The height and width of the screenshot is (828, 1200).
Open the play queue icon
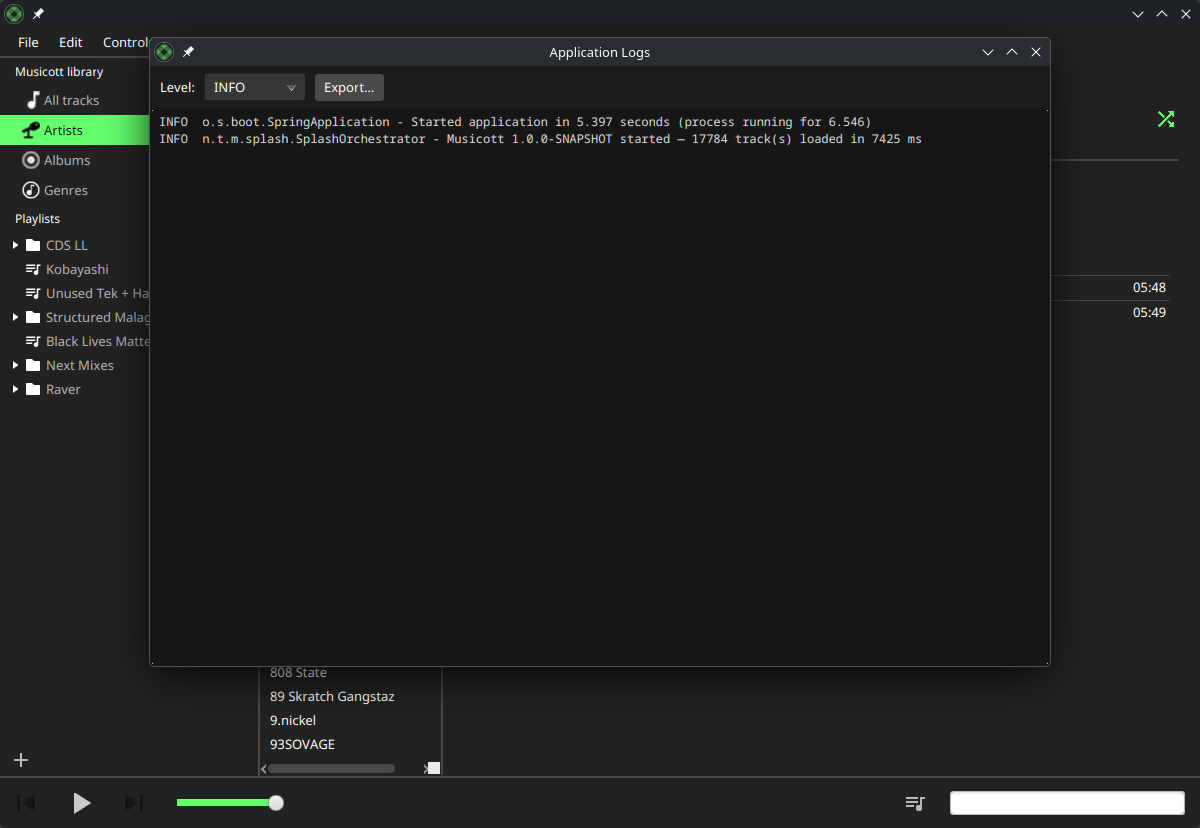915,803
